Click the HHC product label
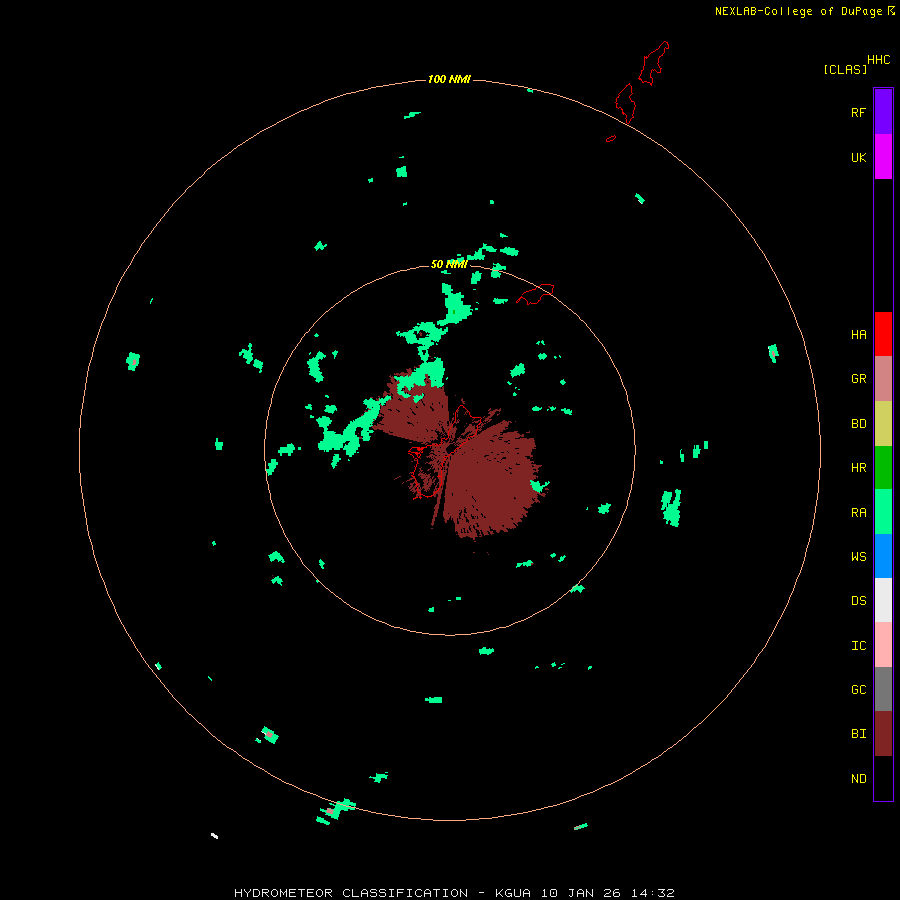Image resolution: width=900 pixels, height=900 pixels. click(879, 60)
